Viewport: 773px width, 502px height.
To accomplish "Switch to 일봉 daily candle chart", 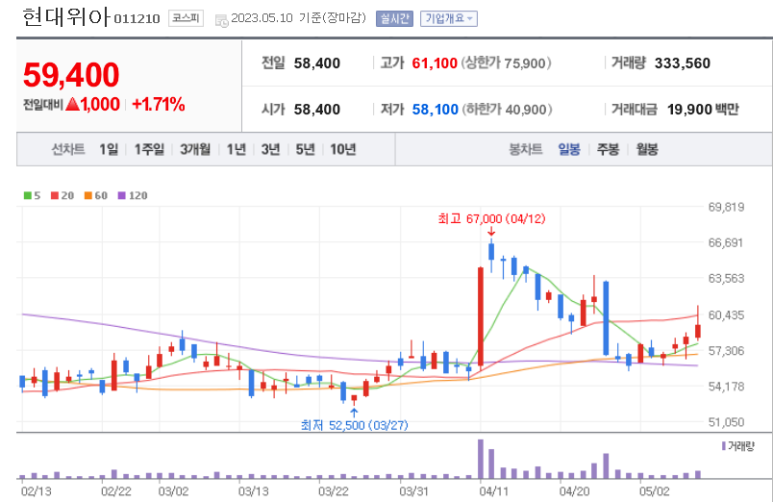I will pyautogui.click(x=569, y=149).
